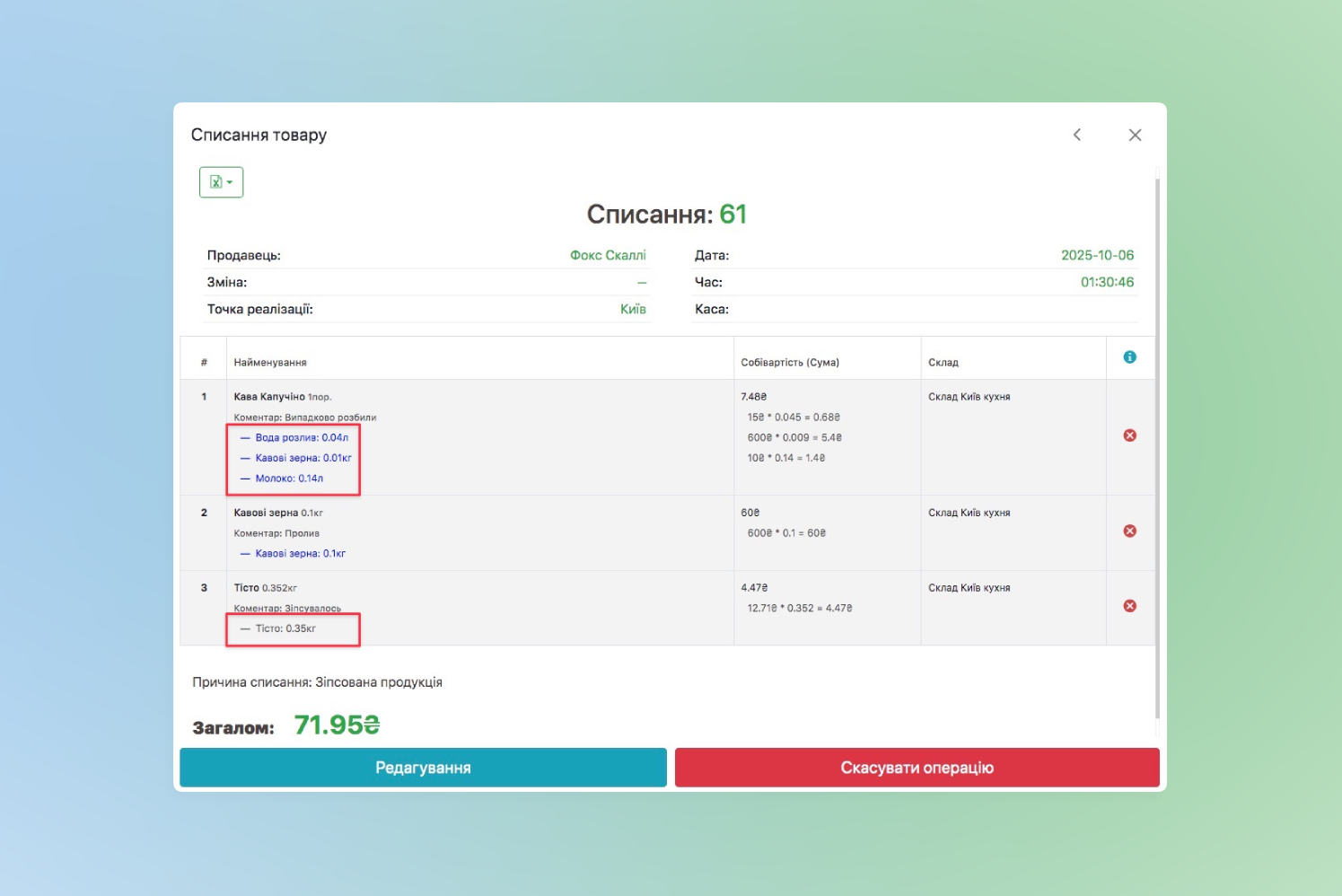Click Кавові зерна: 0.01кг ingredient link

pyautogui.click(x=303, y=458)
